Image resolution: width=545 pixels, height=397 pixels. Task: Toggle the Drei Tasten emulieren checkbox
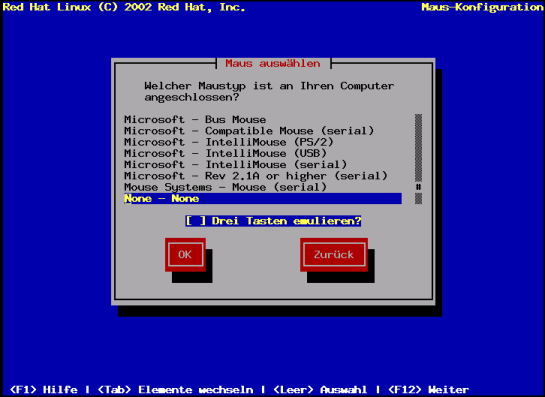point(195,221)
